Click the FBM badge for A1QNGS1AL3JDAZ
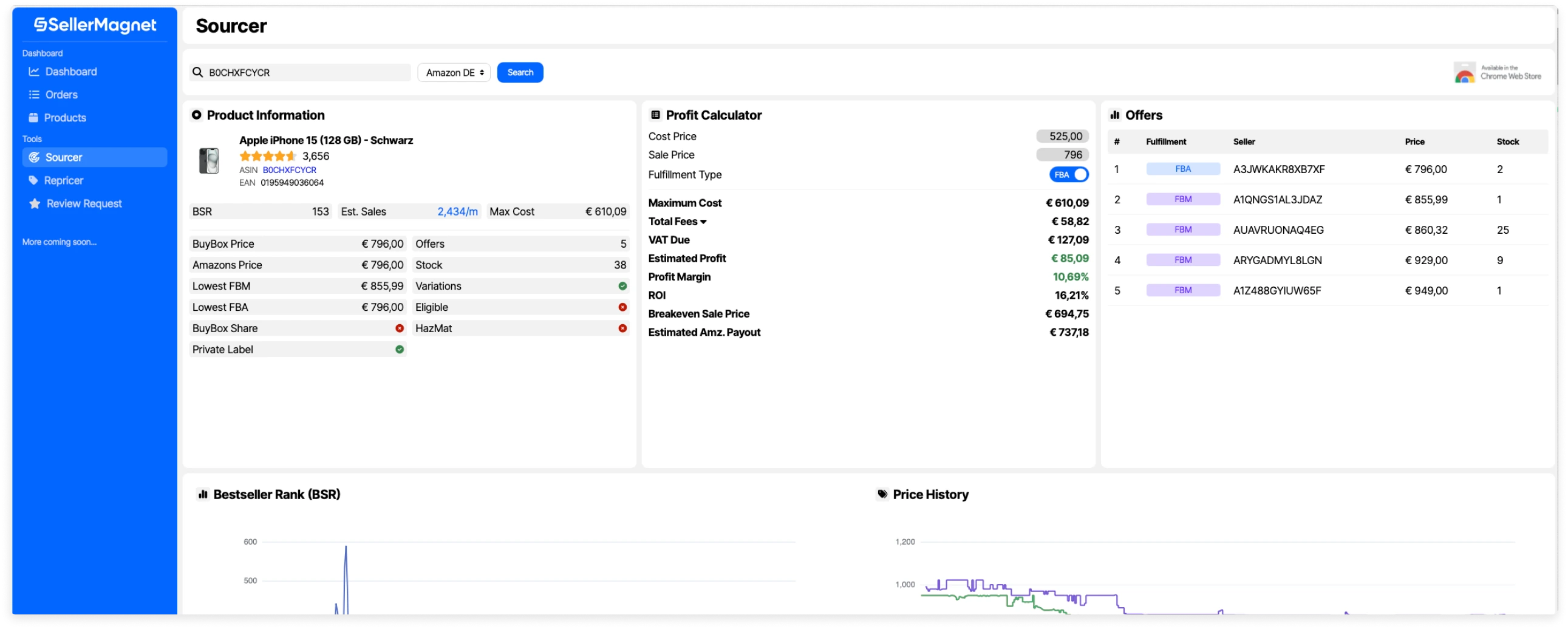 click(1184, 200)
